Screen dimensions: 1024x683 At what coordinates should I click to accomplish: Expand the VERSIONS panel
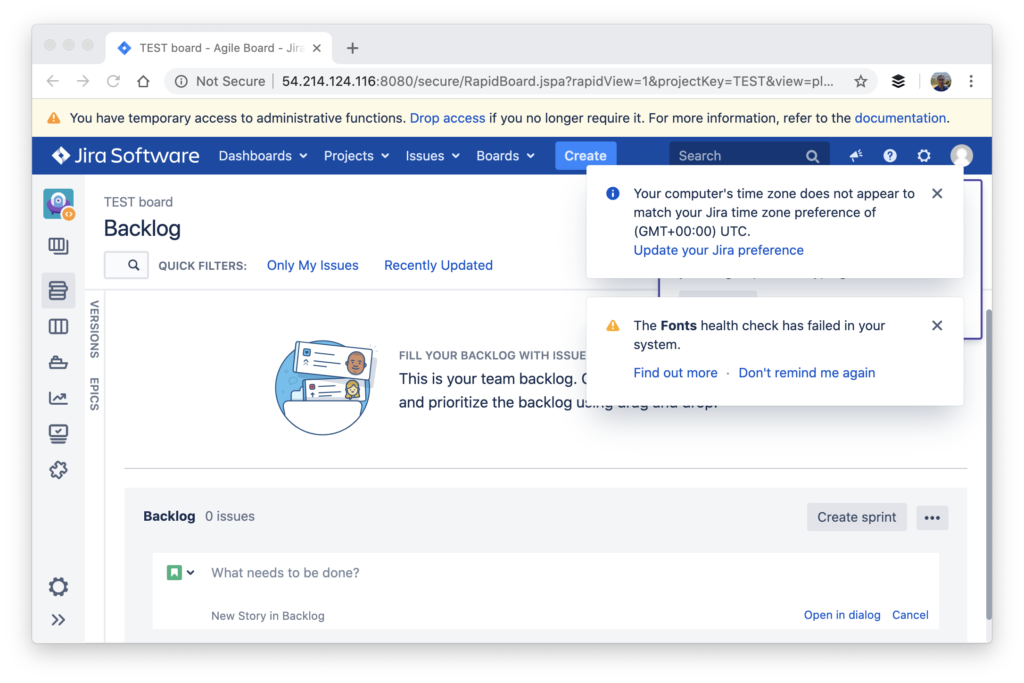(x=95, y=329)
